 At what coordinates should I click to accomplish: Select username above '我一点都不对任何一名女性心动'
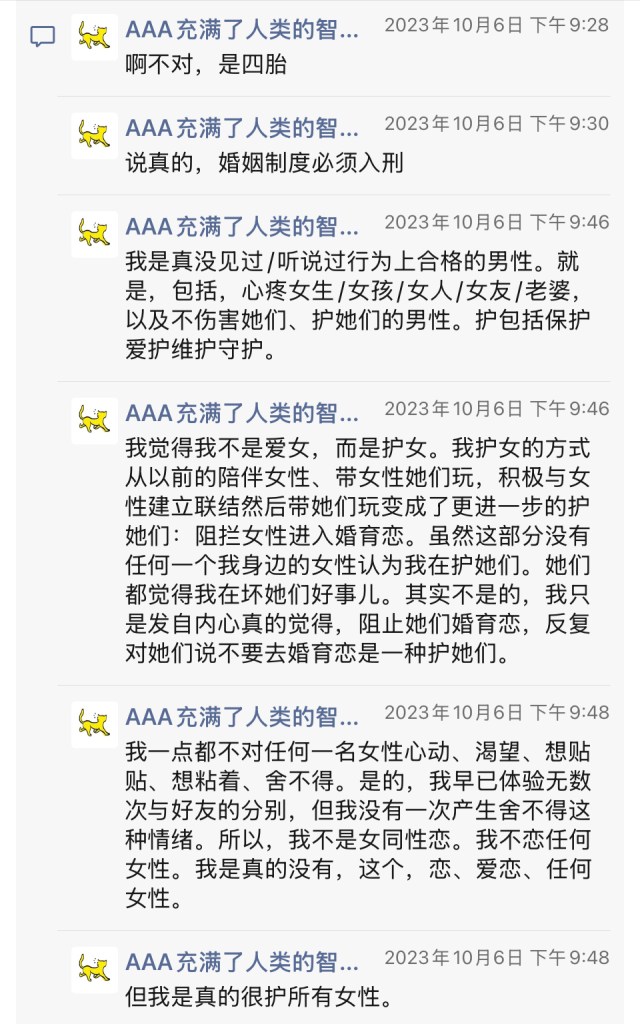[242, 716]
